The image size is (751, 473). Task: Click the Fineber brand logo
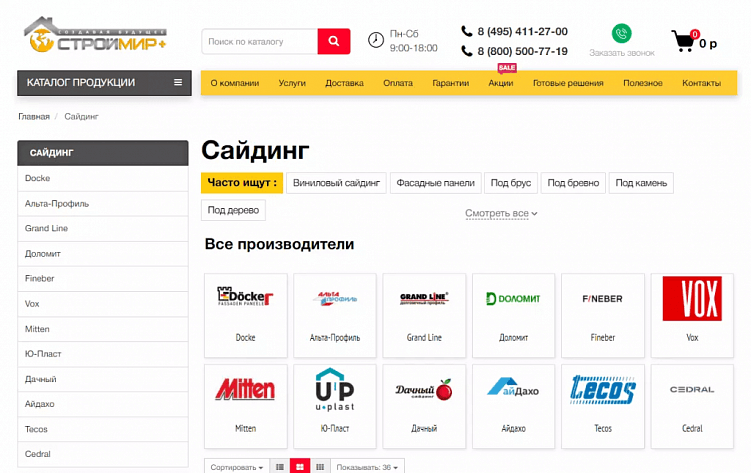602,299
